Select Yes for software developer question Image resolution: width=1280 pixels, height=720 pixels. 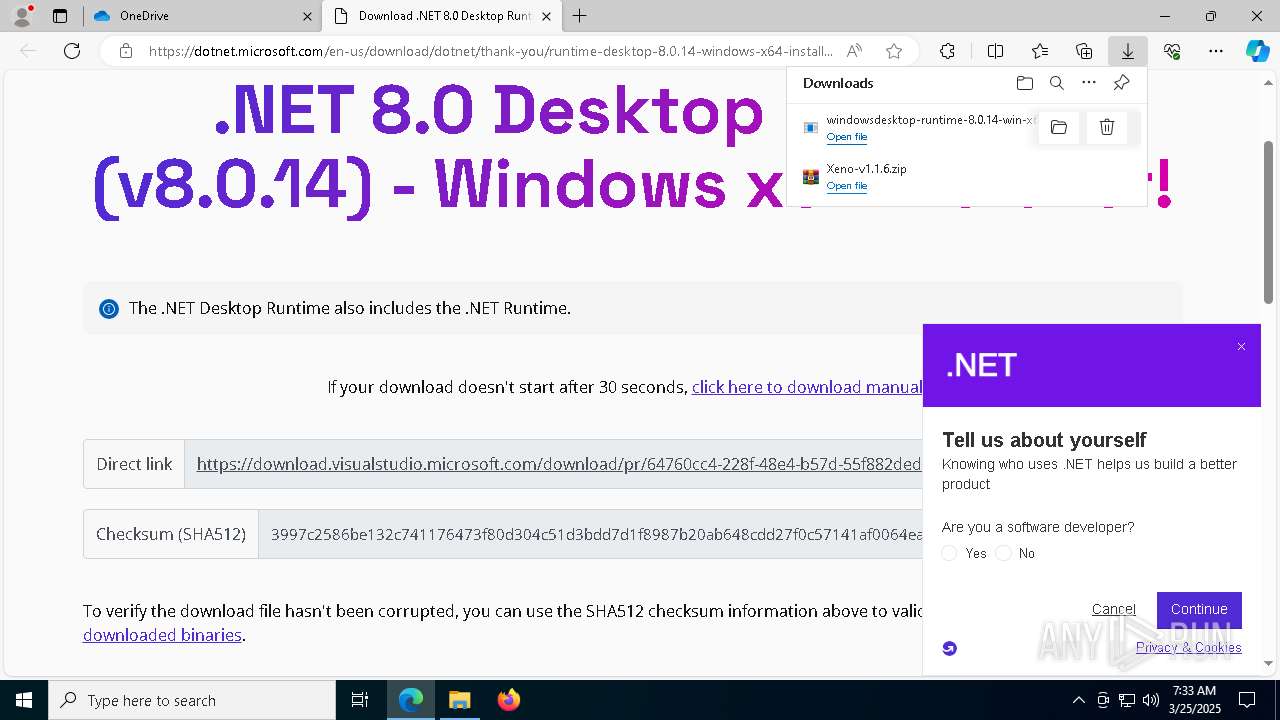pyautogui.click(x=950, y=553)
